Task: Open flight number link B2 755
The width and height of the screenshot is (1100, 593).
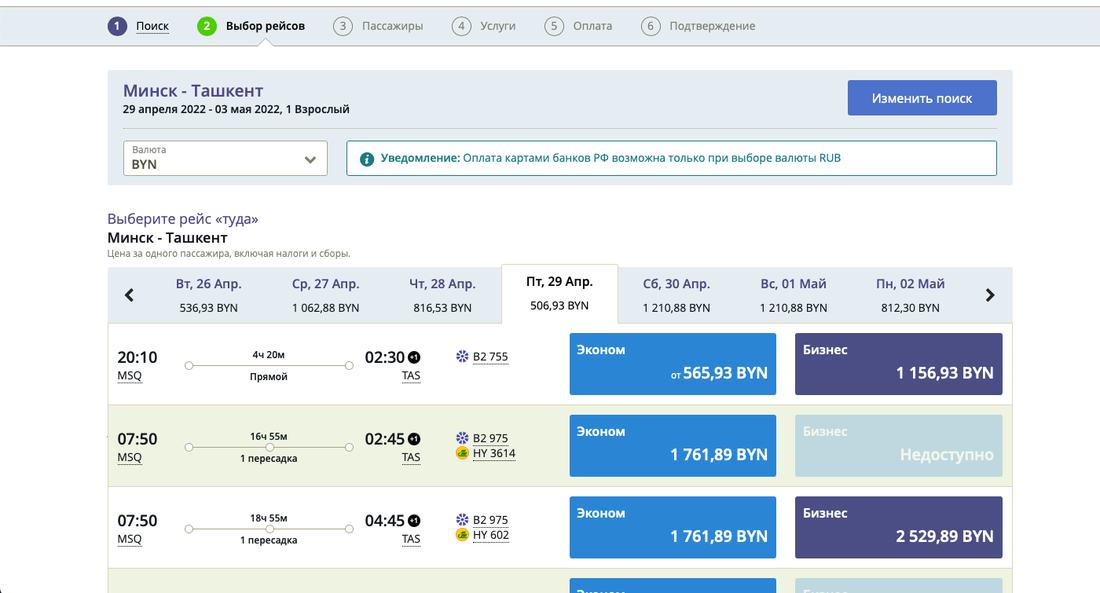Action: click(x=490, y=357)
